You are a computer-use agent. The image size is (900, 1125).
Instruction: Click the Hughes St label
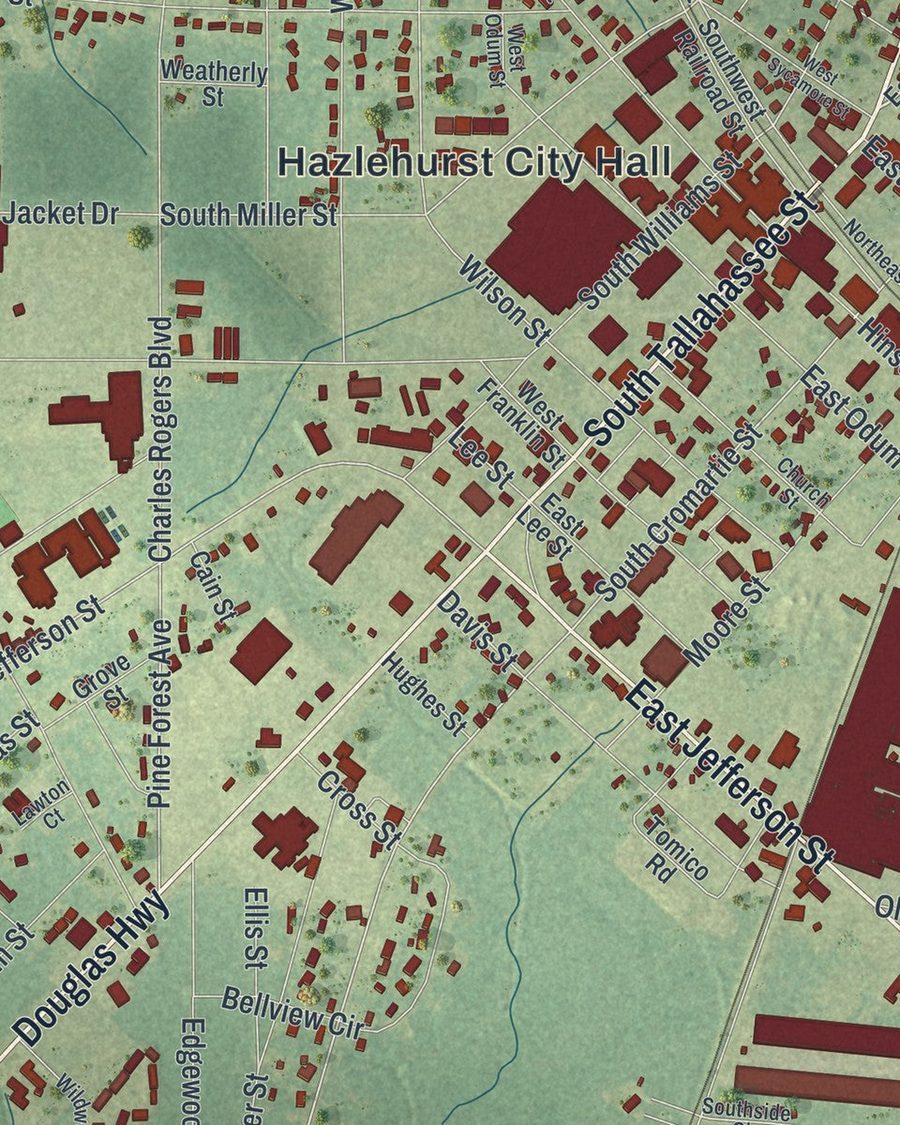coord(423,694)
